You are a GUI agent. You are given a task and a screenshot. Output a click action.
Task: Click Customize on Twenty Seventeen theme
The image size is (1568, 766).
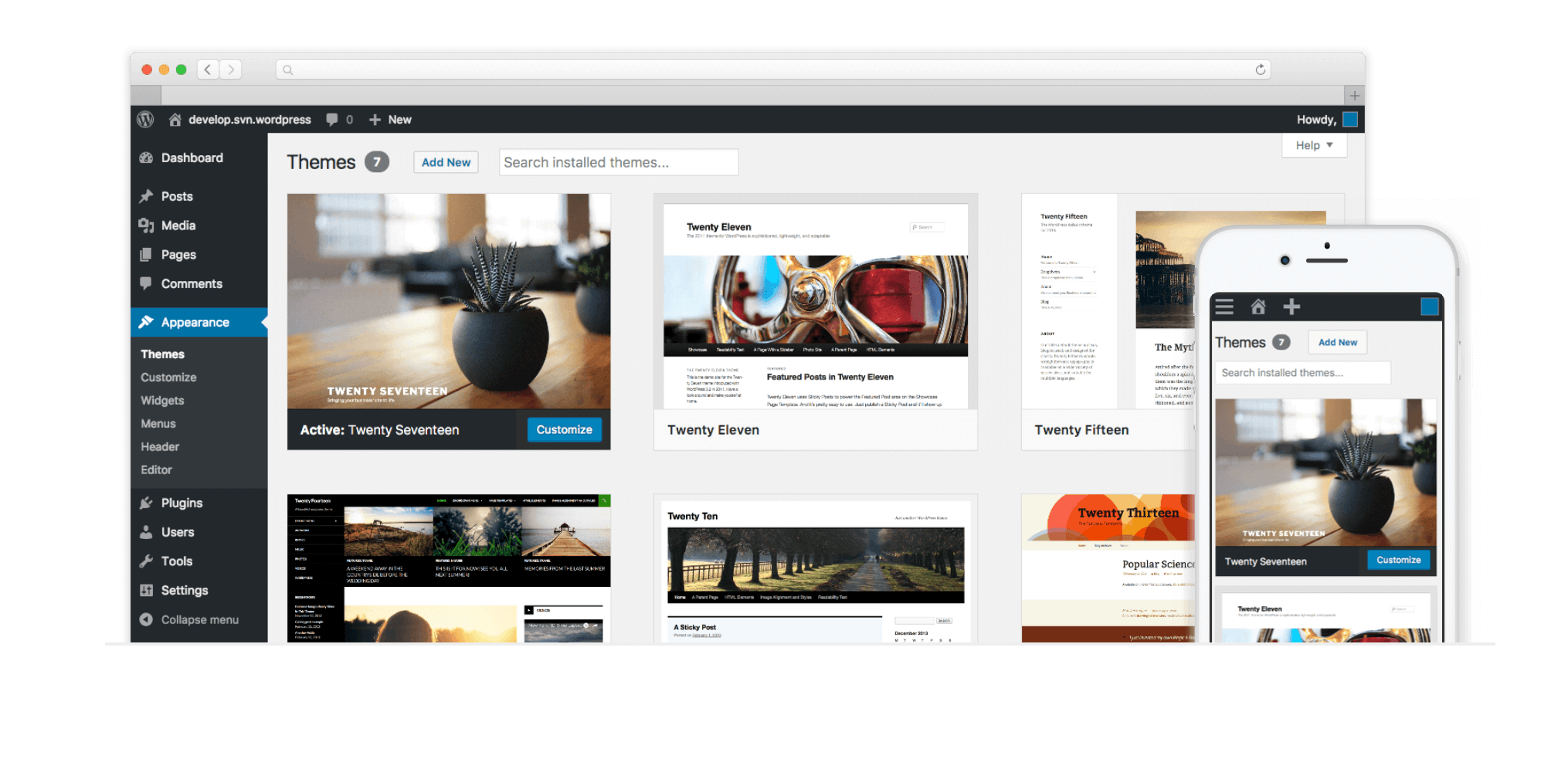[564, 429]
